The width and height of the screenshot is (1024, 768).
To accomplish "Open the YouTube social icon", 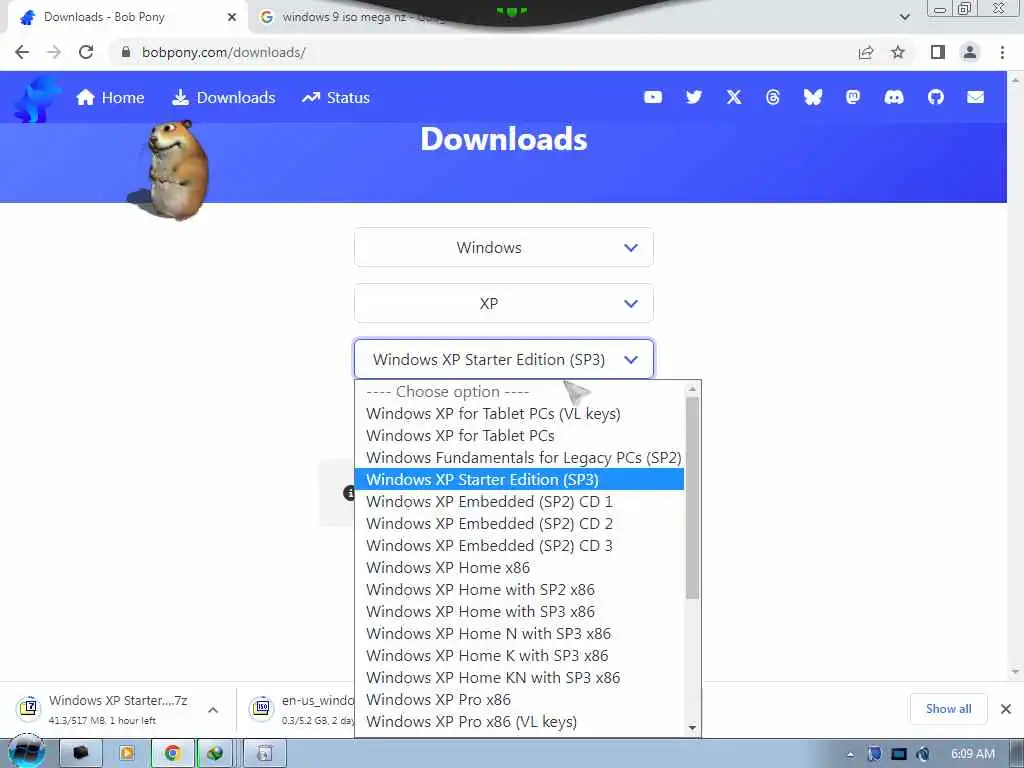I will [652, 97].
